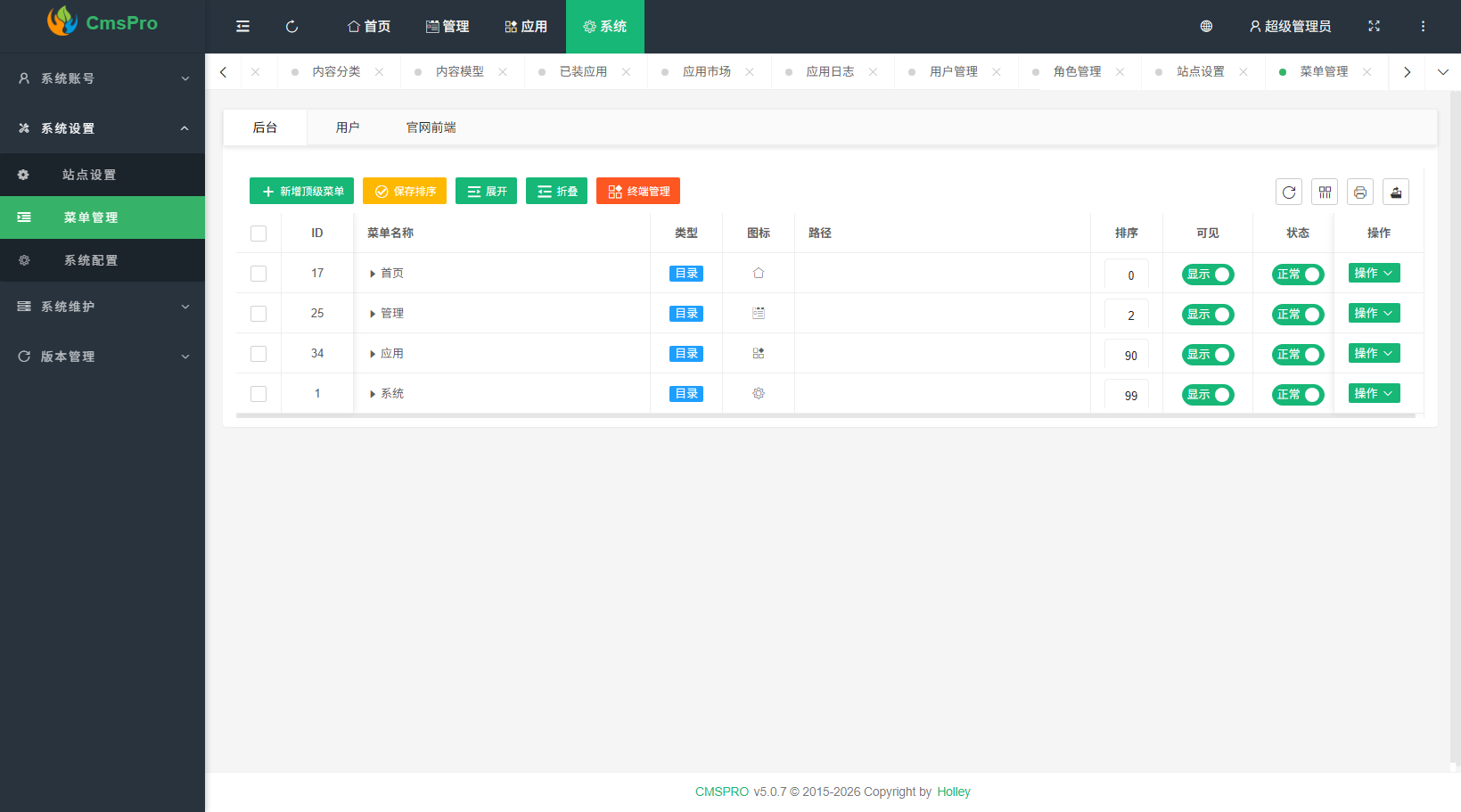
Task: Check the checkbox for row ID 34
Action: (x=259, y=354)
